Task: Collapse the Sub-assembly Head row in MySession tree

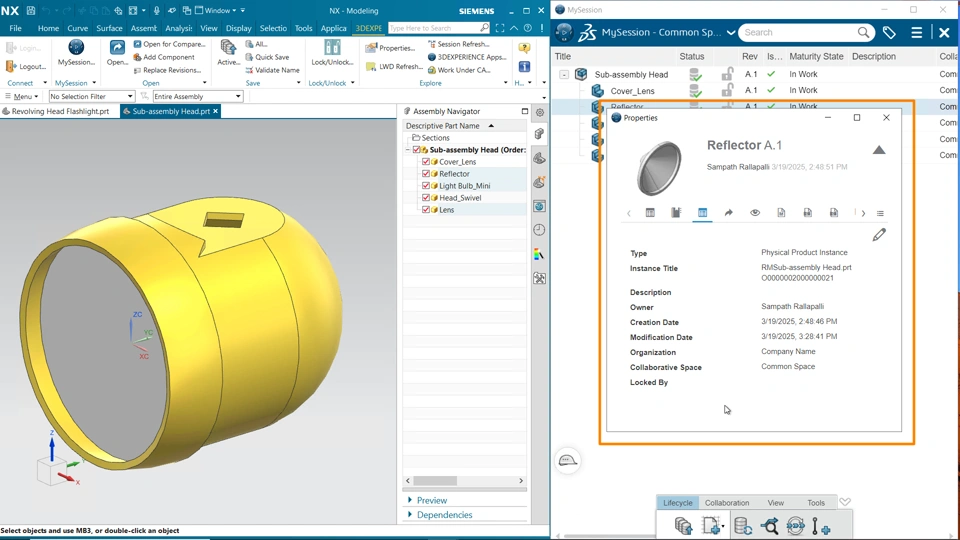Action: pos(564,75)
